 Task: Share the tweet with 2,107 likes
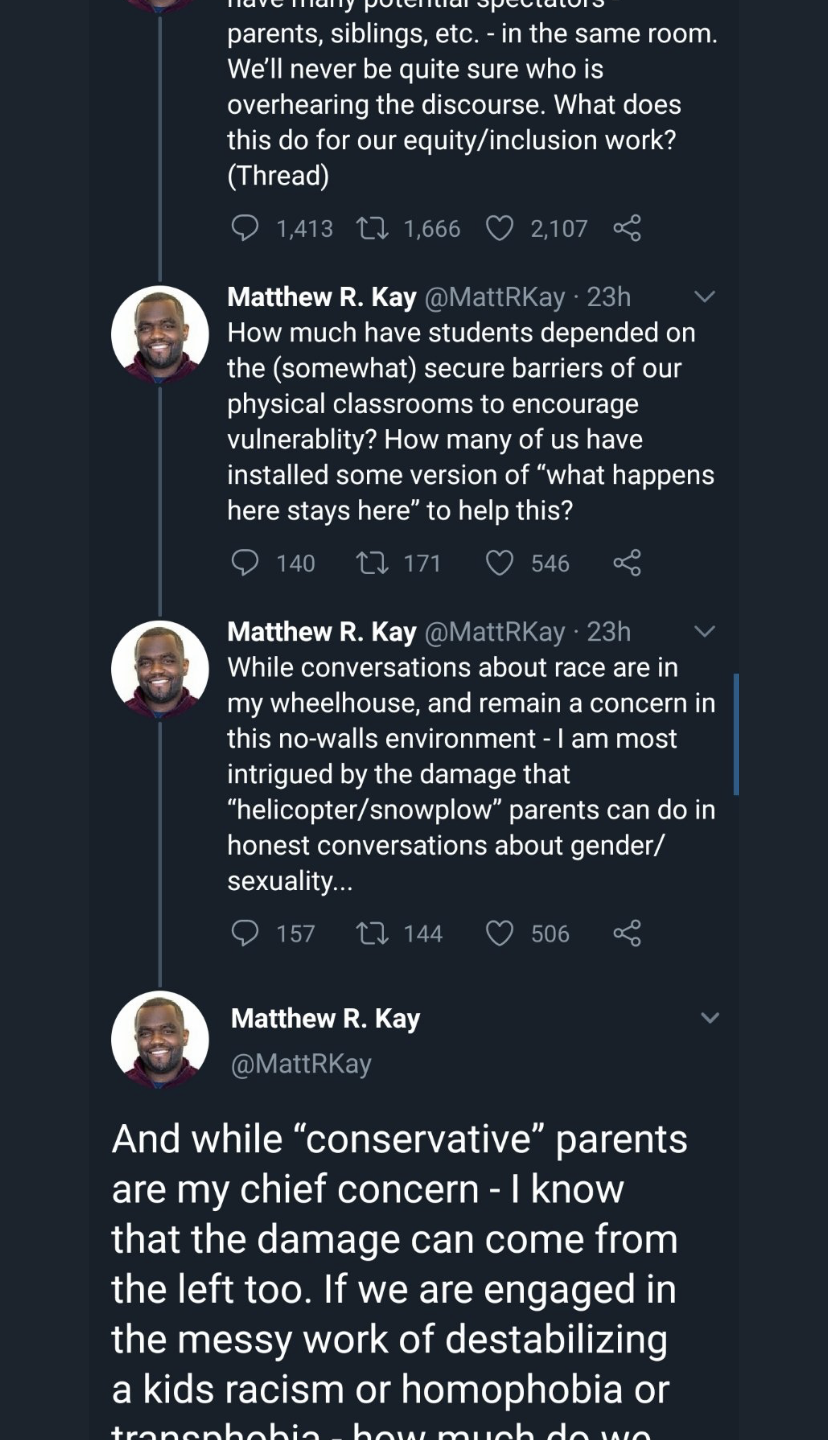[x=627, y=229]
